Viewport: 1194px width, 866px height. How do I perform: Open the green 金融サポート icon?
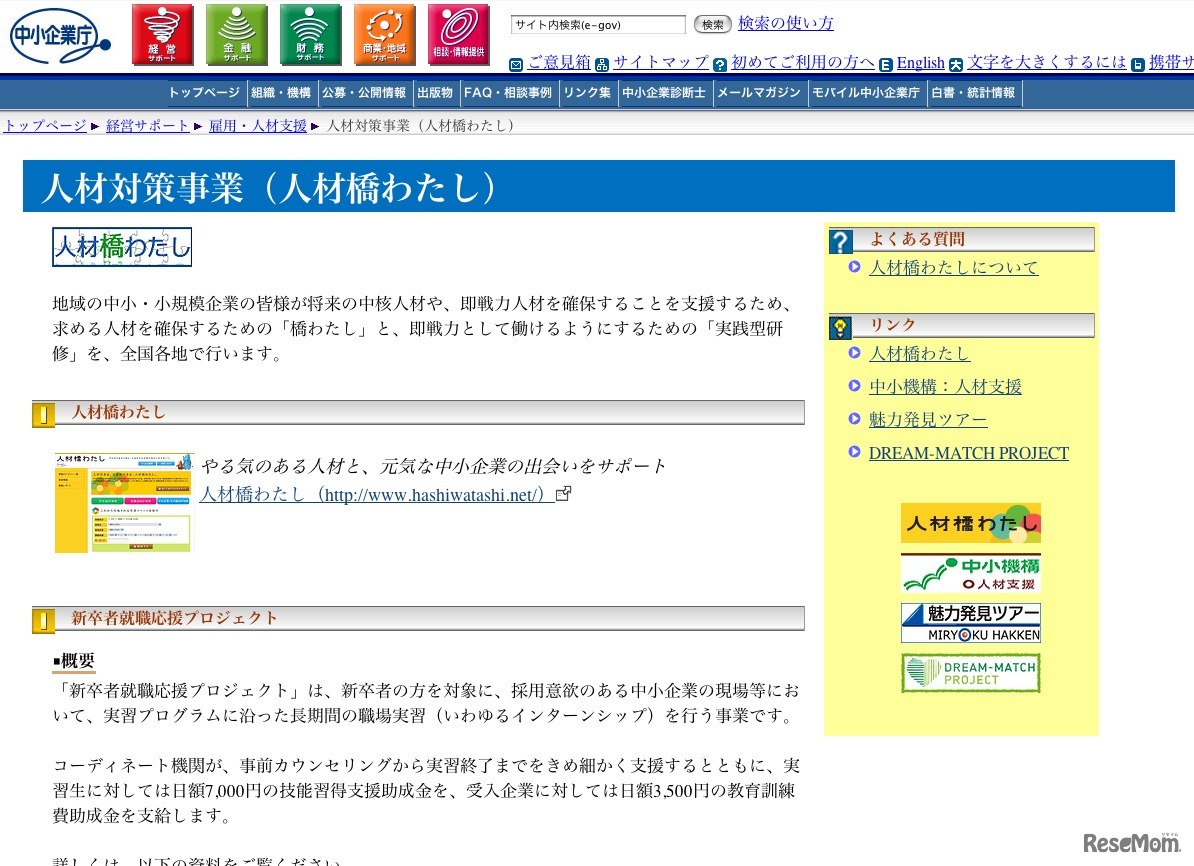pos(237,35)
